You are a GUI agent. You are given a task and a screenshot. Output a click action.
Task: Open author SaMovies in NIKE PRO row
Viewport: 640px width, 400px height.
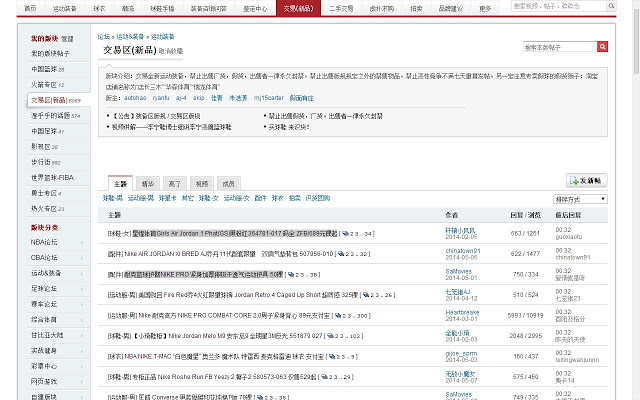coord(458,271)
